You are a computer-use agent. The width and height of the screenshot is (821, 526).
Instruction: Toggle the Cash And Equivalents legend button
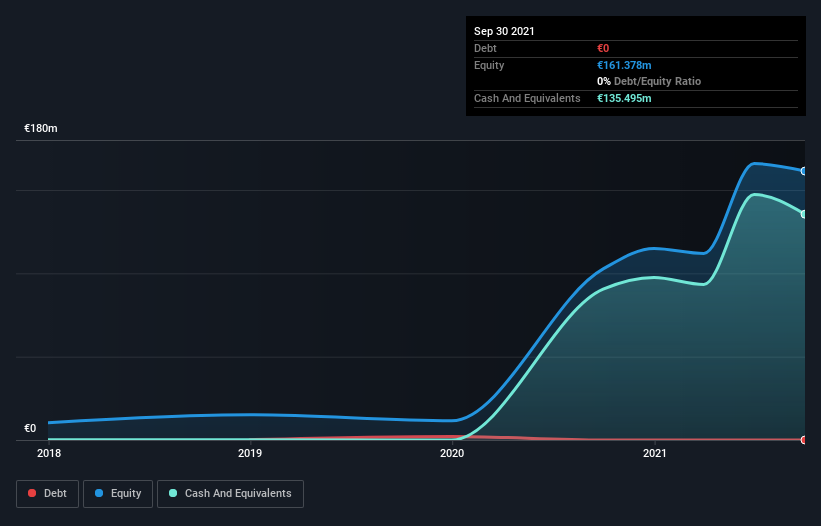click(x=230, y=494)
